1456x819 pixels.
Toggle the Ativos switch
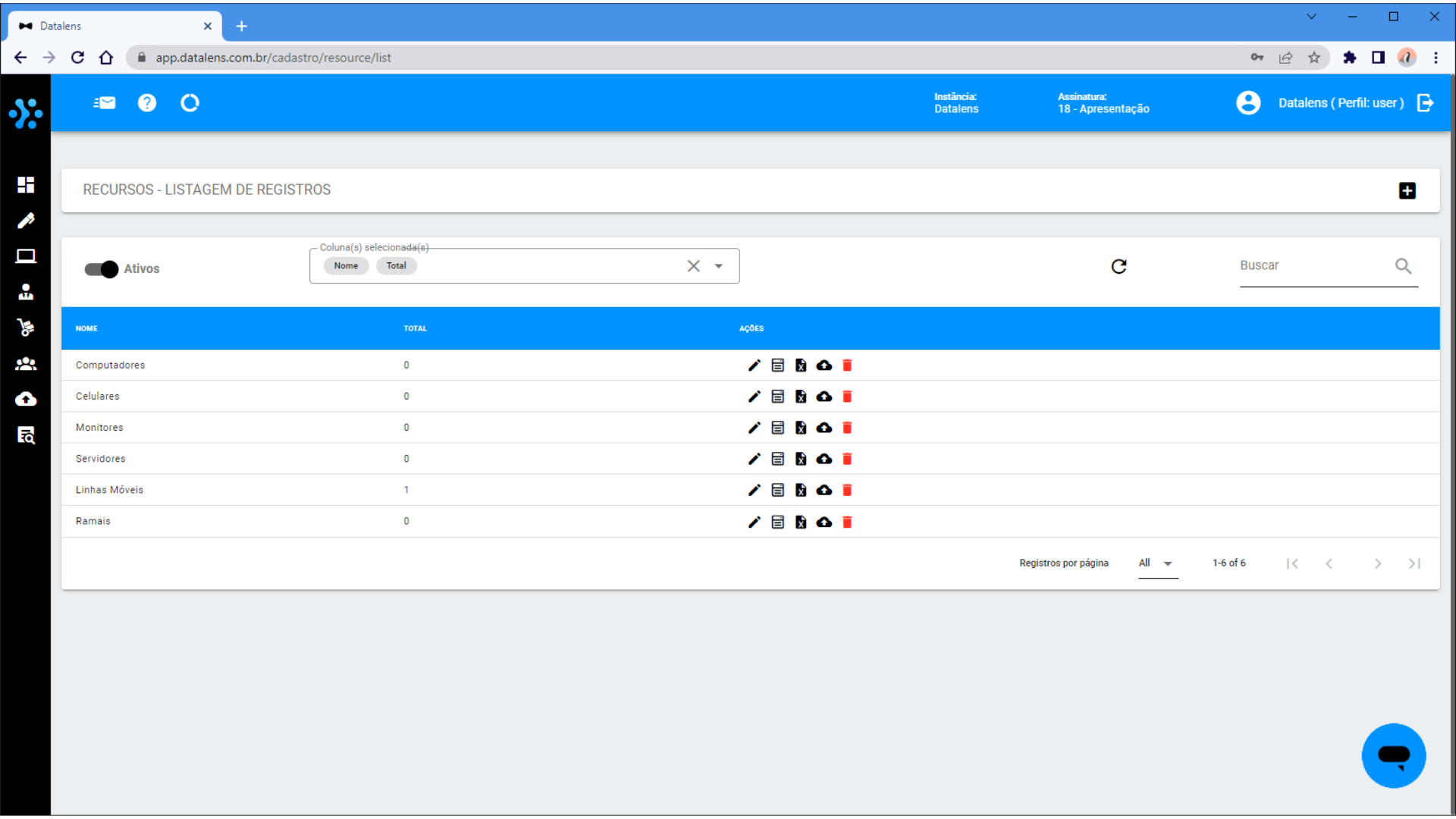click(102, 269)
